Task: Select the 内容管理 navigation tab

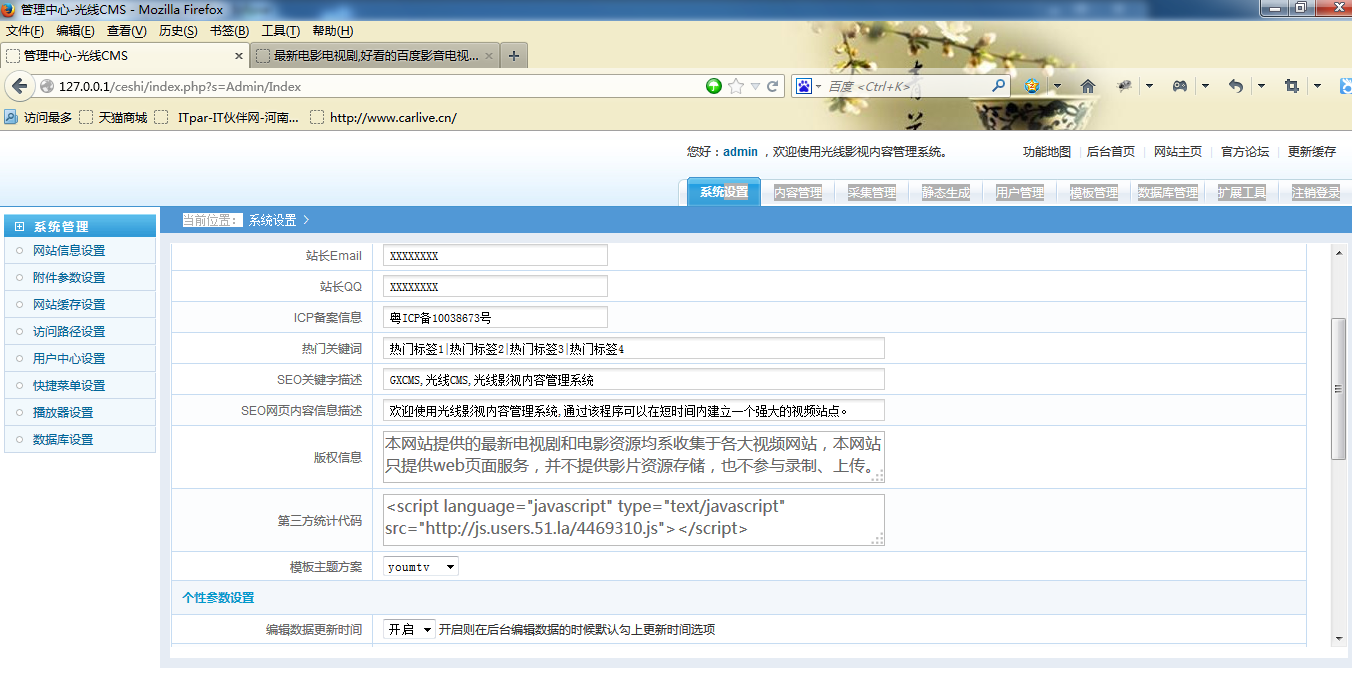Action: tap(798, 193)
